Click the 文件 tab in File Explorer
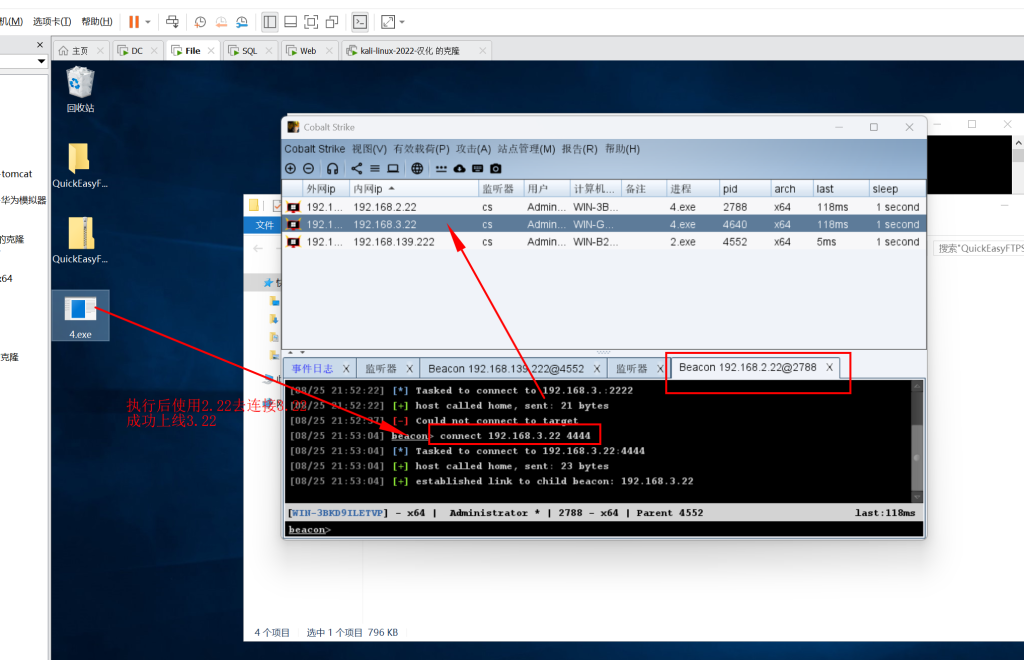 point(264,225)
